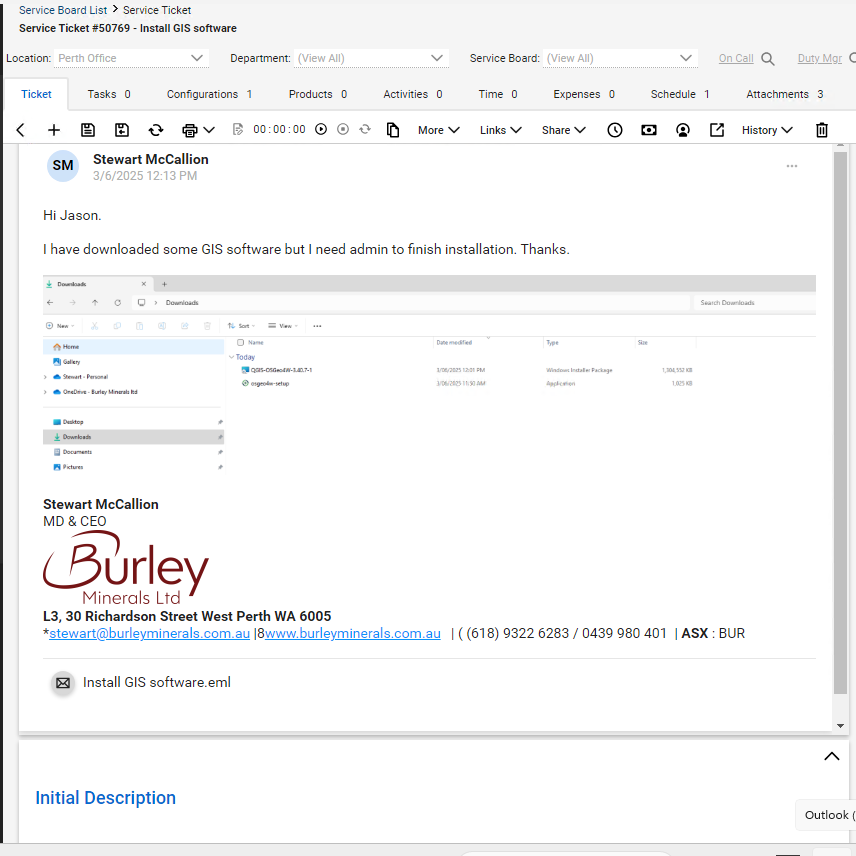The width and height of the screenshot is (856, 856).
Task: Click the trash delete icon
Action: tap(822, 130)
